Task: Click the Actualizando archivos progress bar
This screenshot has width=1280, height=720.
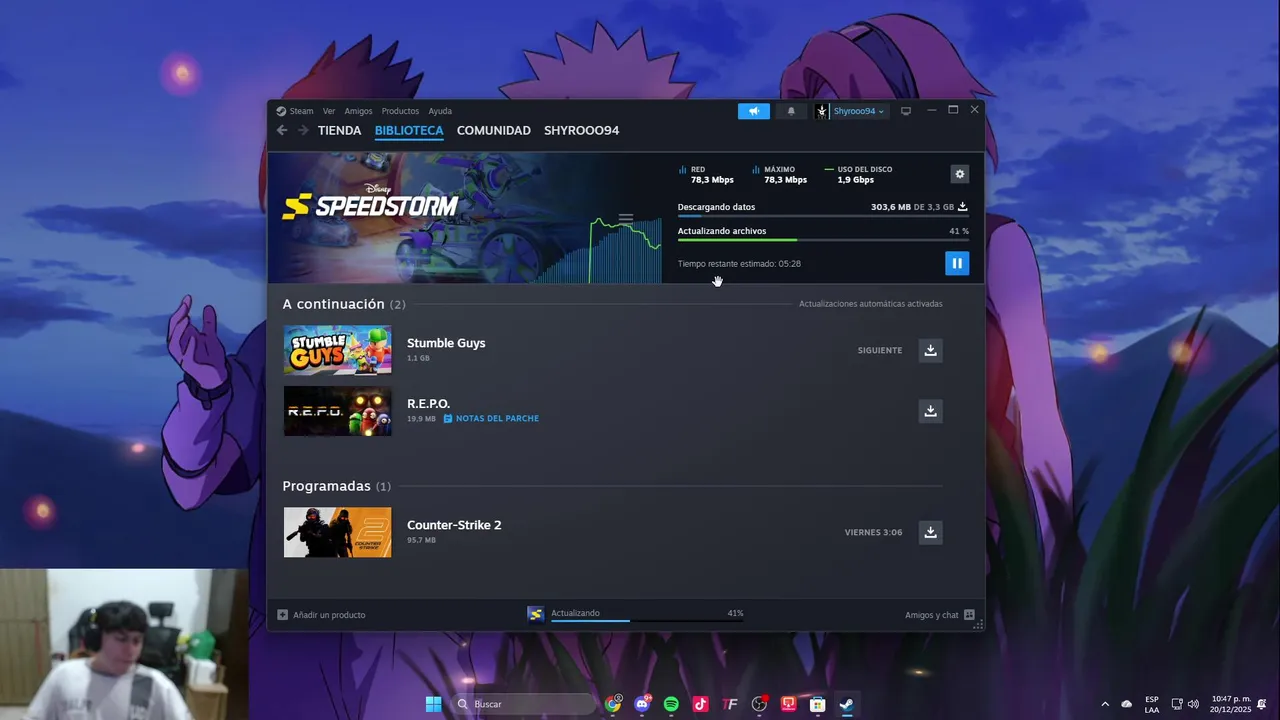Action: coord(823,240)
